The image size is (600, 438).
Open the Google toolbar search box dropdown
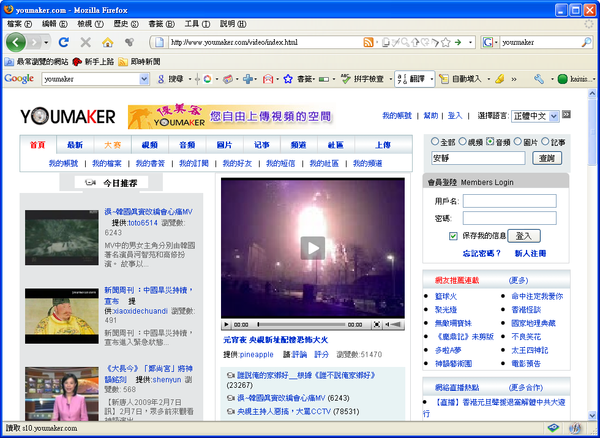pyautogui.click(x=144, y=79)
